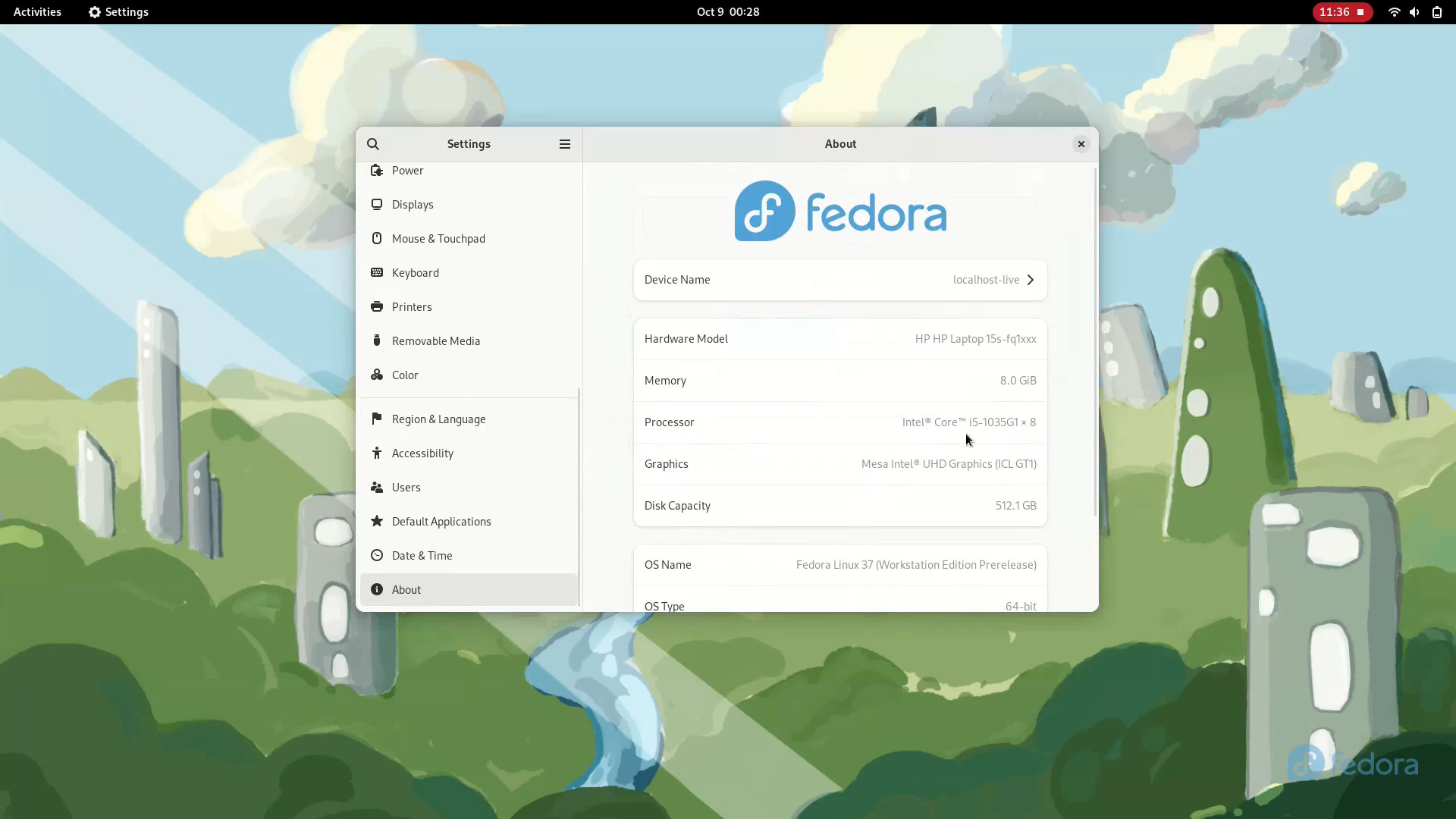Click Activities in the top bar

click(x=36, y=11)
